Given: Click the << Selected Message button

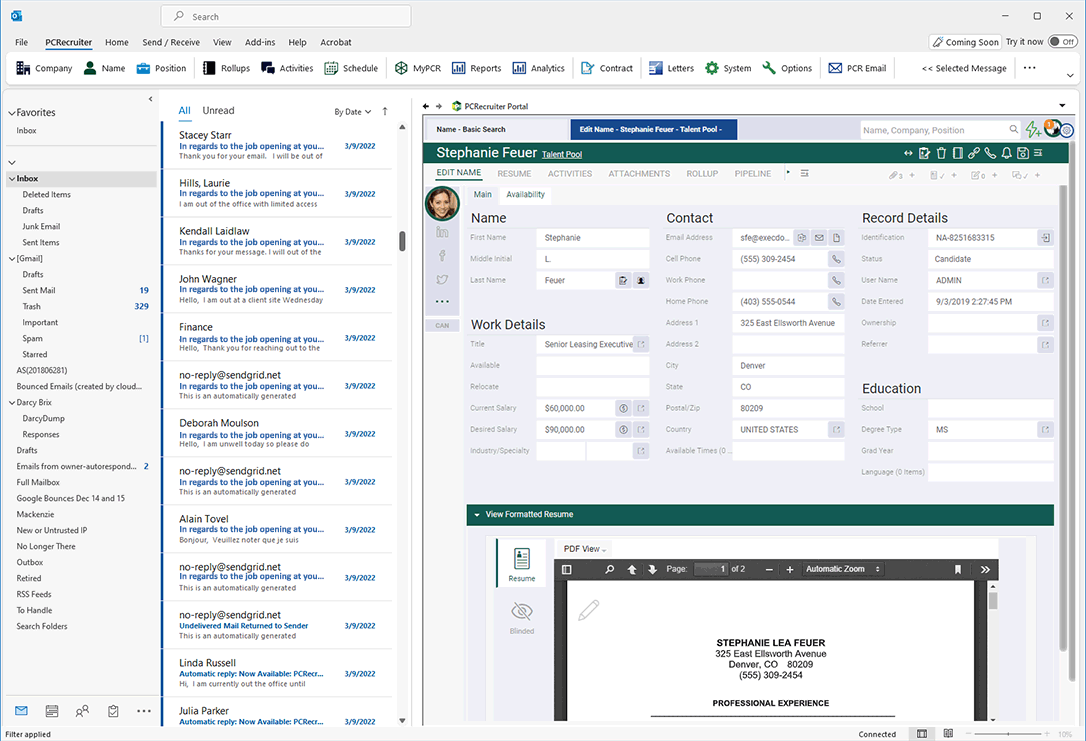Looking at the screenshot, I should pos(964,68).
